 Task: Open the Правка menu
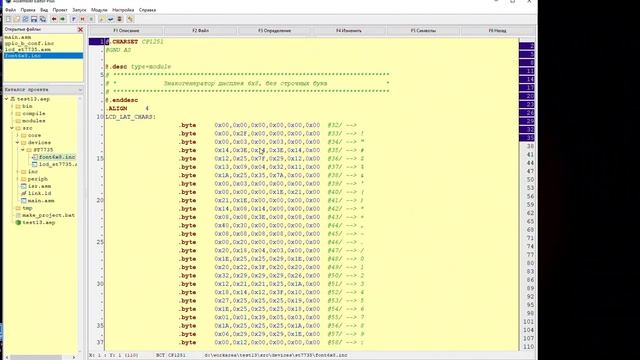28,10
